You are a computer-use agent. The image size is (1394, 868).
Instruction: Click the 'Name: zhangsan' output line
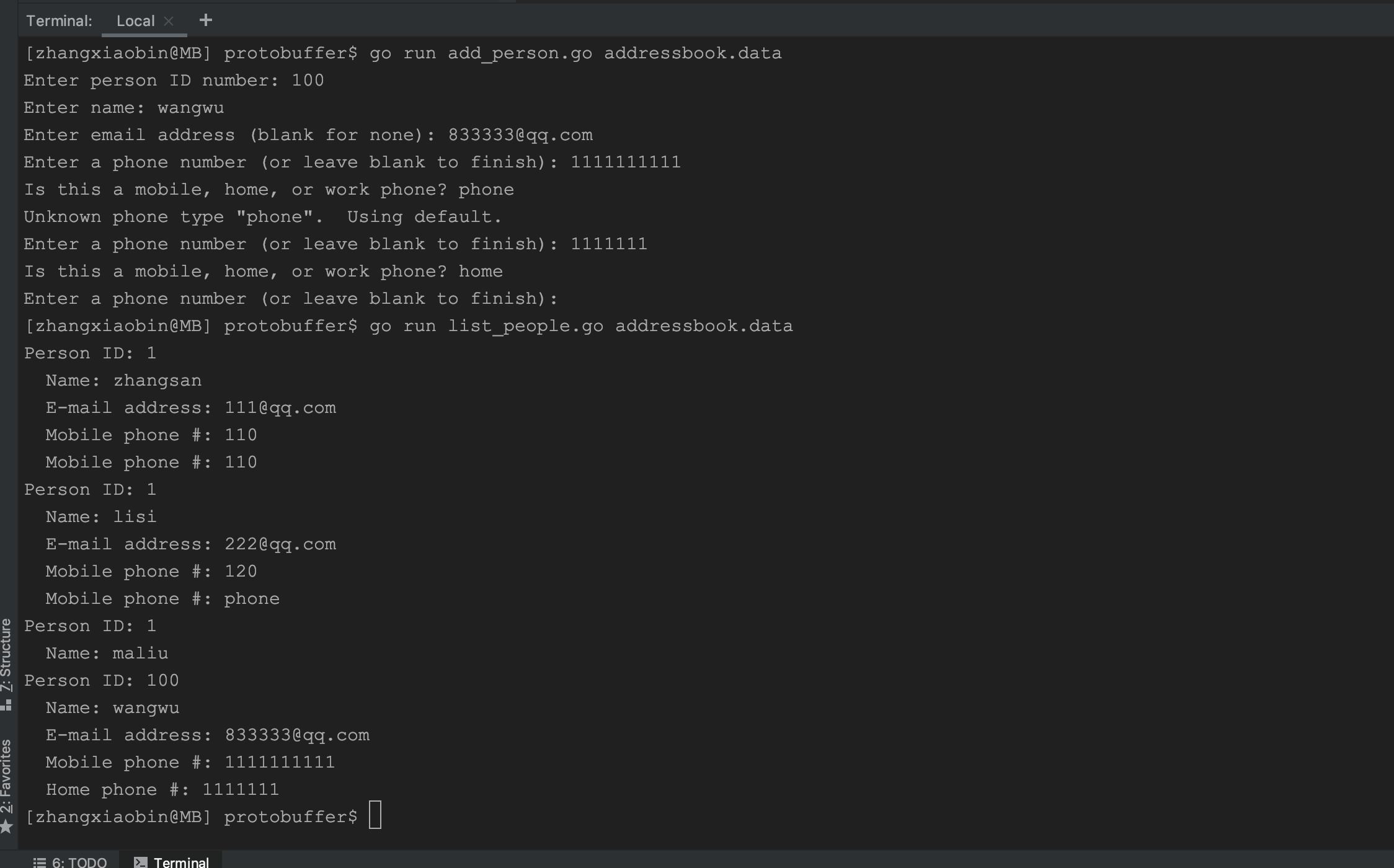pyautogui.click(x=123, y=381)
